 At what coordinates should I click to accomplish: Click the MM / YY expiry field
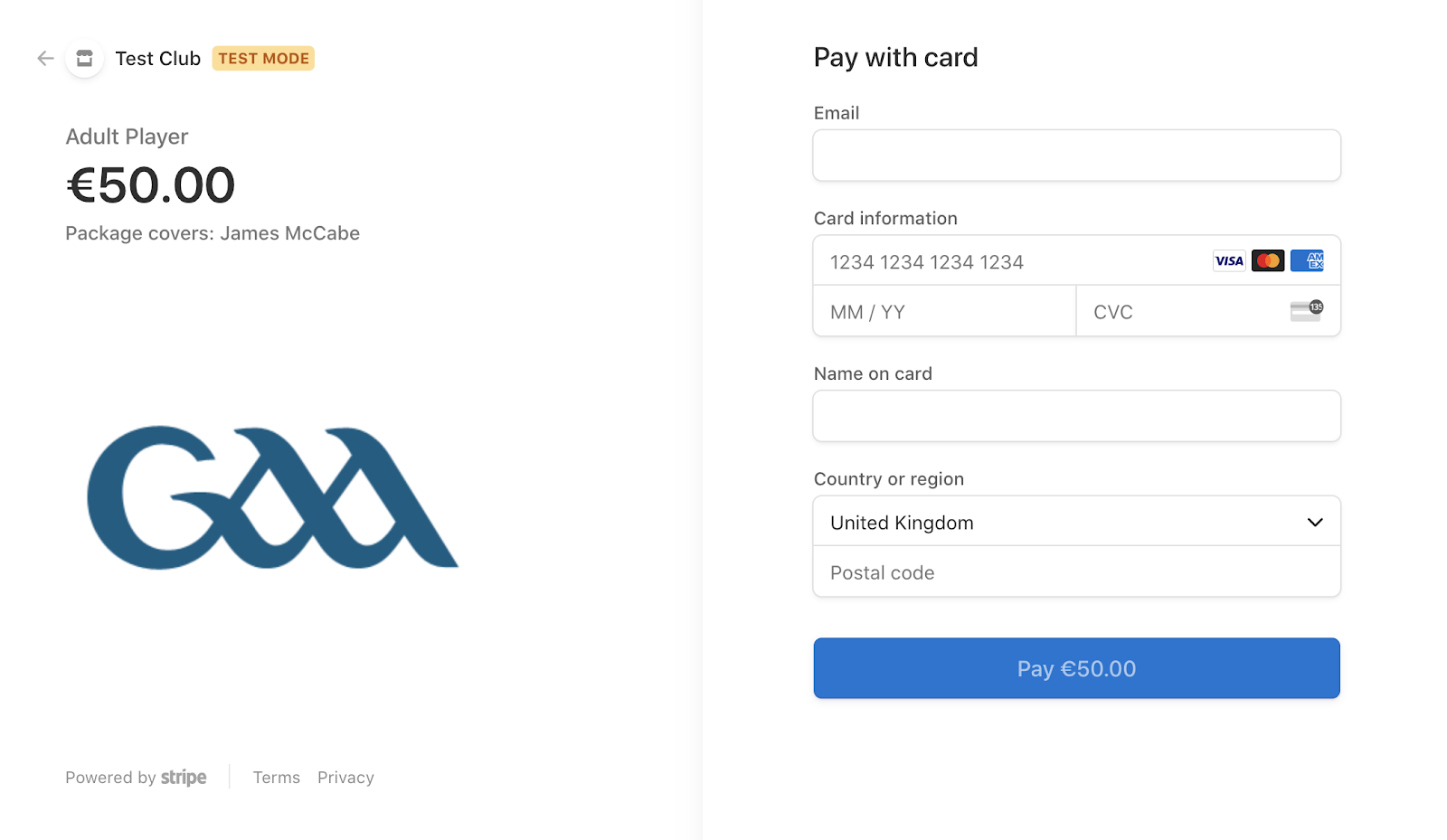944,312
